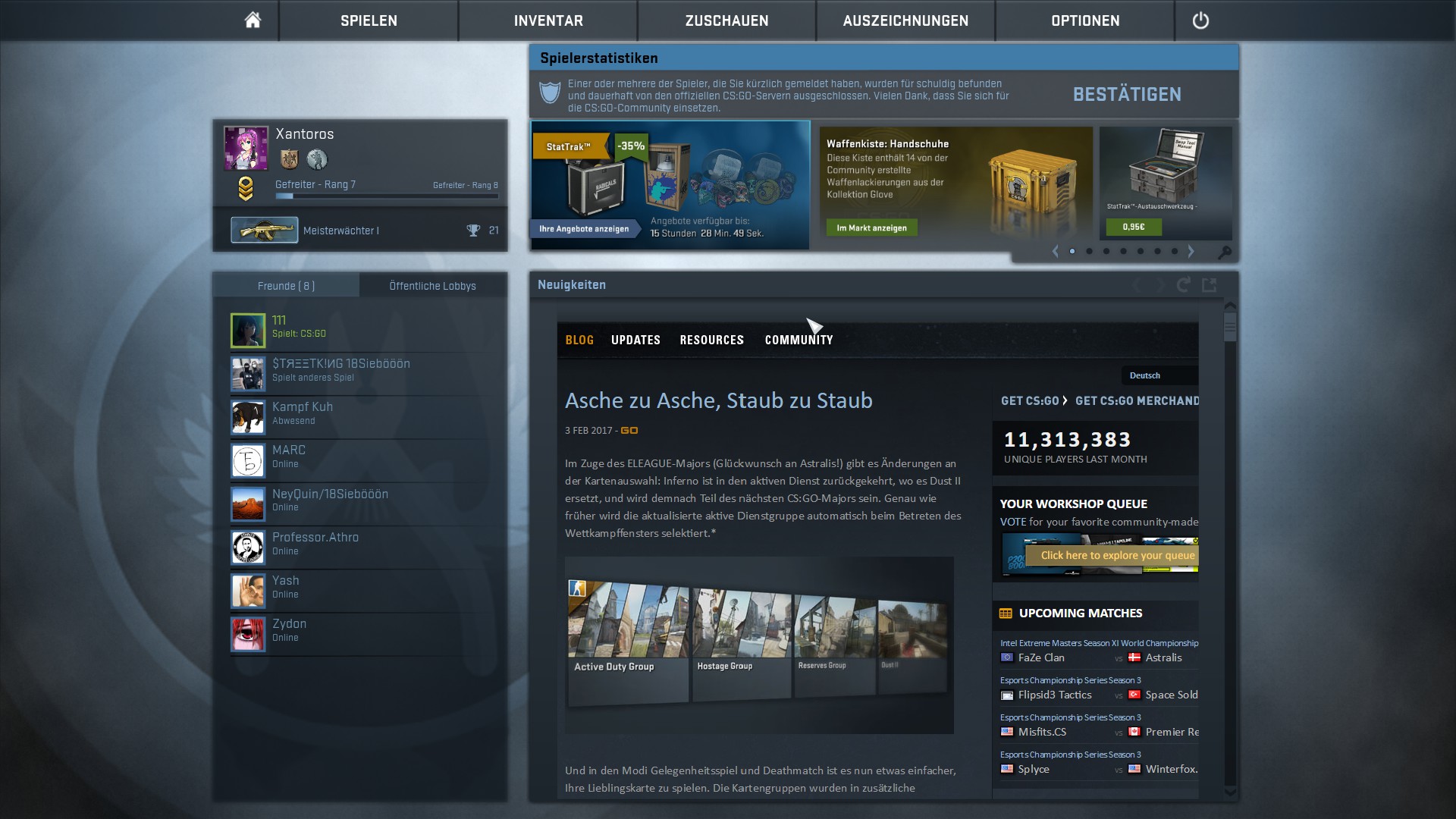
Task: Click the BESTÄTIGEN button
Action: pyautogui.click(x=1127, y=95)
